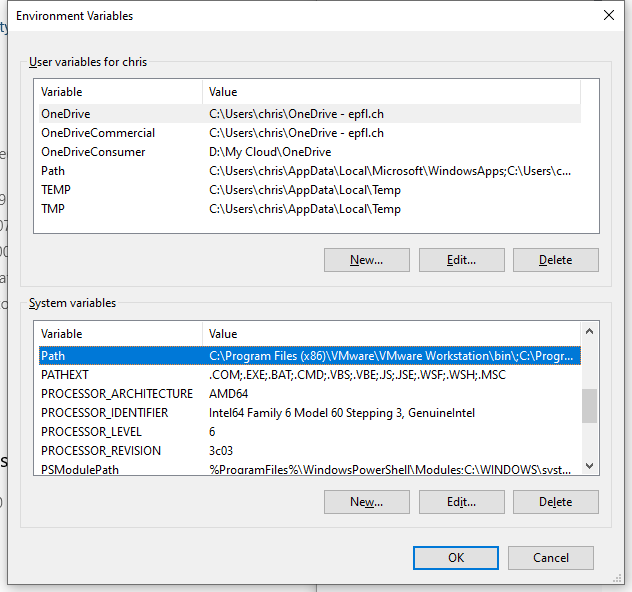Select the PATHEXT system variable

click(65, 375)
